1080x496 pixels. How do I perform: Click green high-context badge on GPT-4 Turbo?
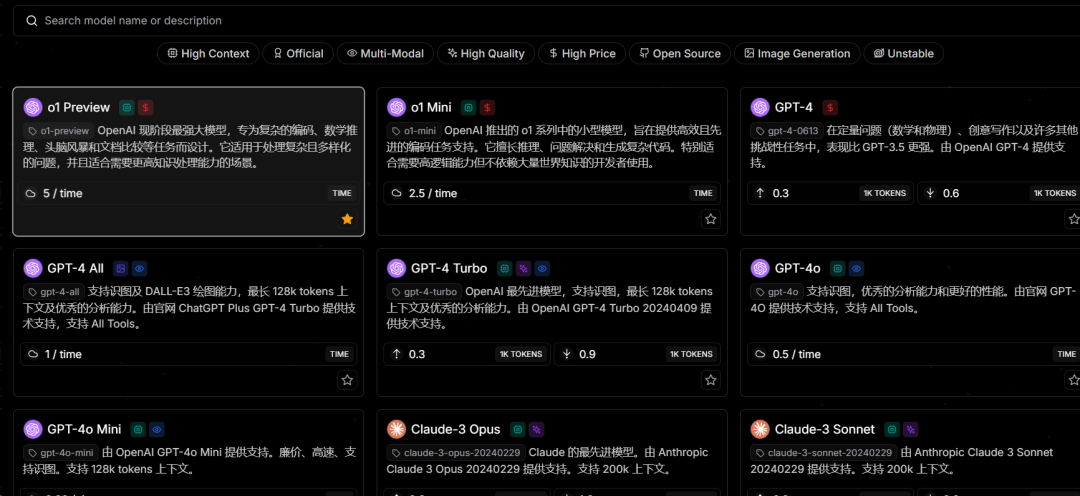(x=504, y=269)
